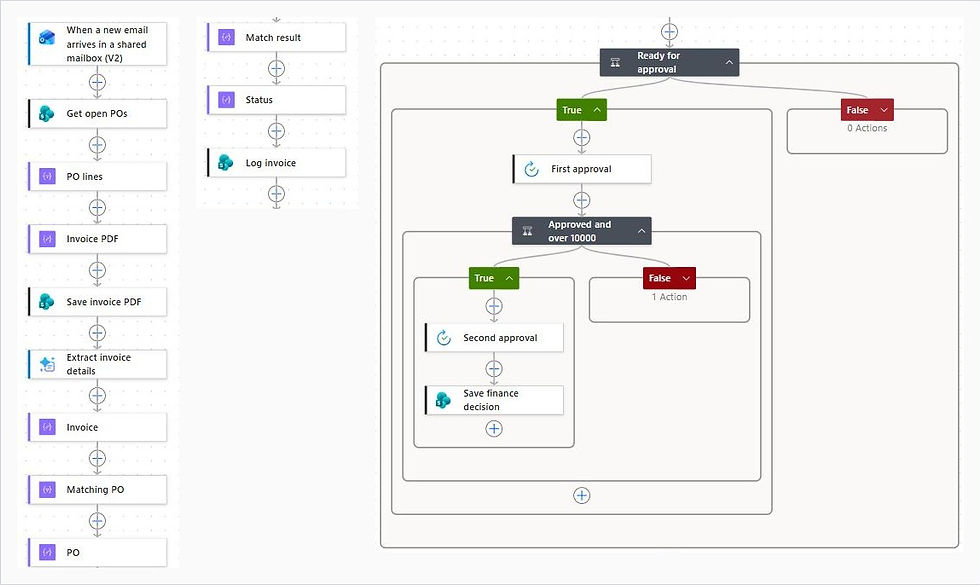
Task: Click the purple icon on Invoice PDF
Action: (48, 239)
